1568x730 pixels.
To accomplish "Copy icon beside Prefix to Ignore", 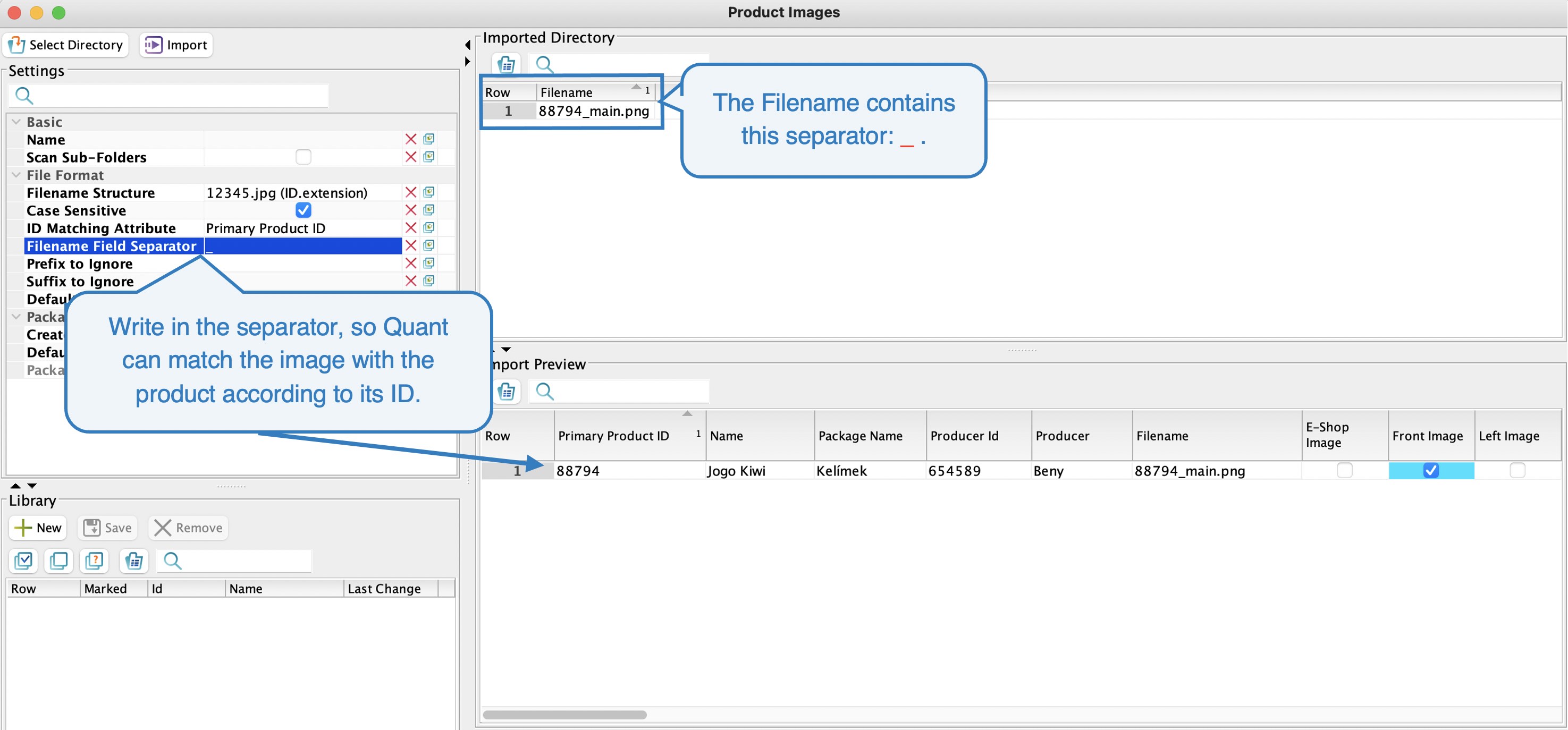I will point(429,264).
